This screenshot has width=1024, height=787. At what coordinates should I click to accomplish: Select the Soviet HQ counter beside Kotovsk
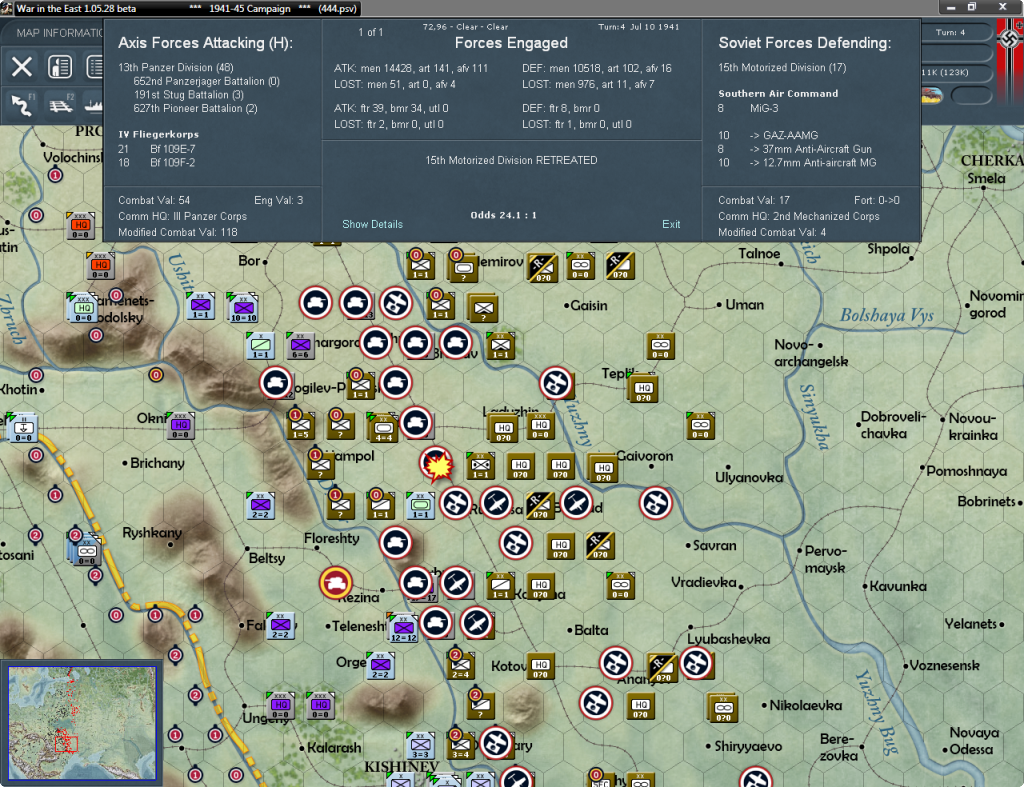(x=541, y=665)
